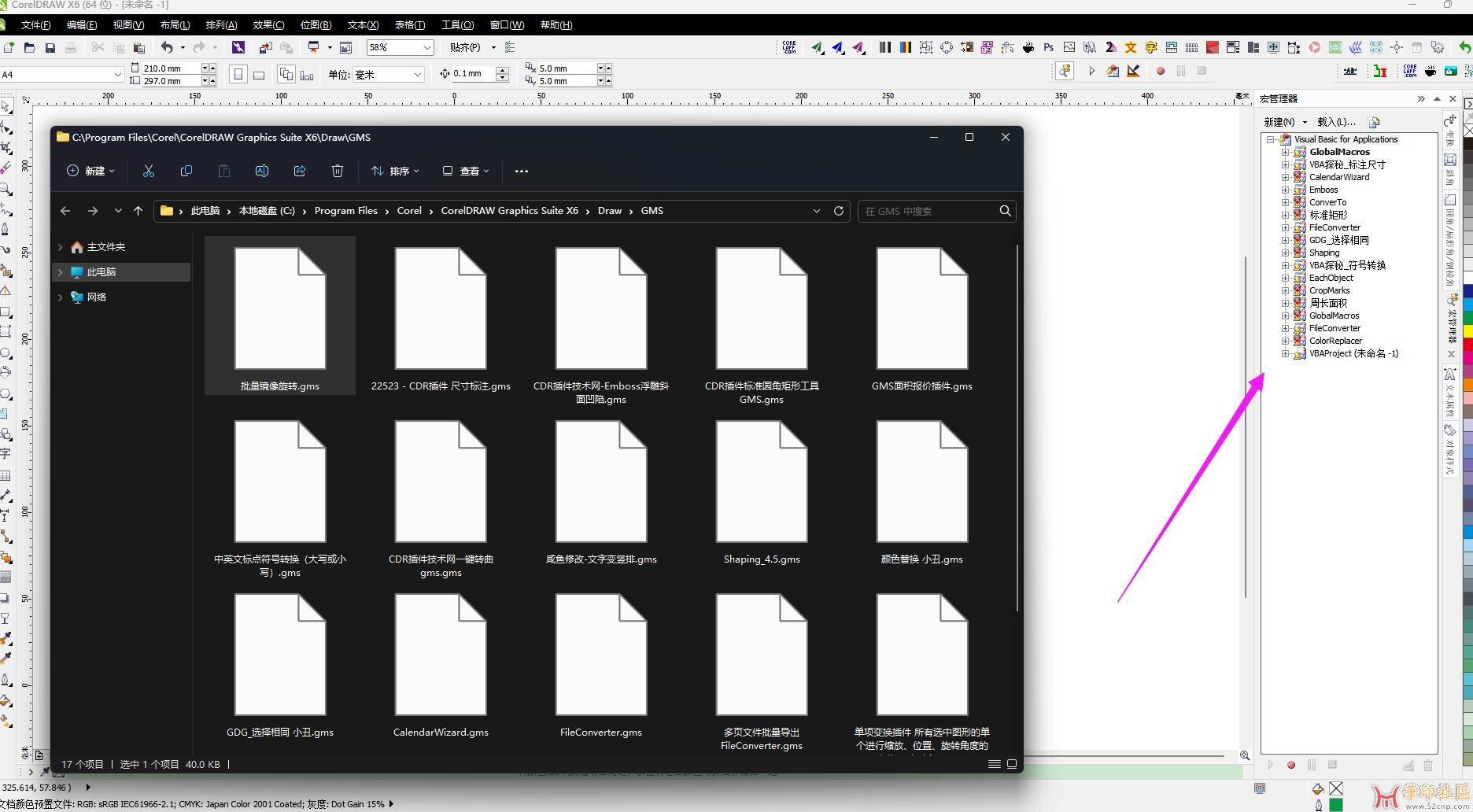The width and height of the screenshot is (1473, 812).
Task: Click the orange 文 plugin icon
Action: (1130, 48)
